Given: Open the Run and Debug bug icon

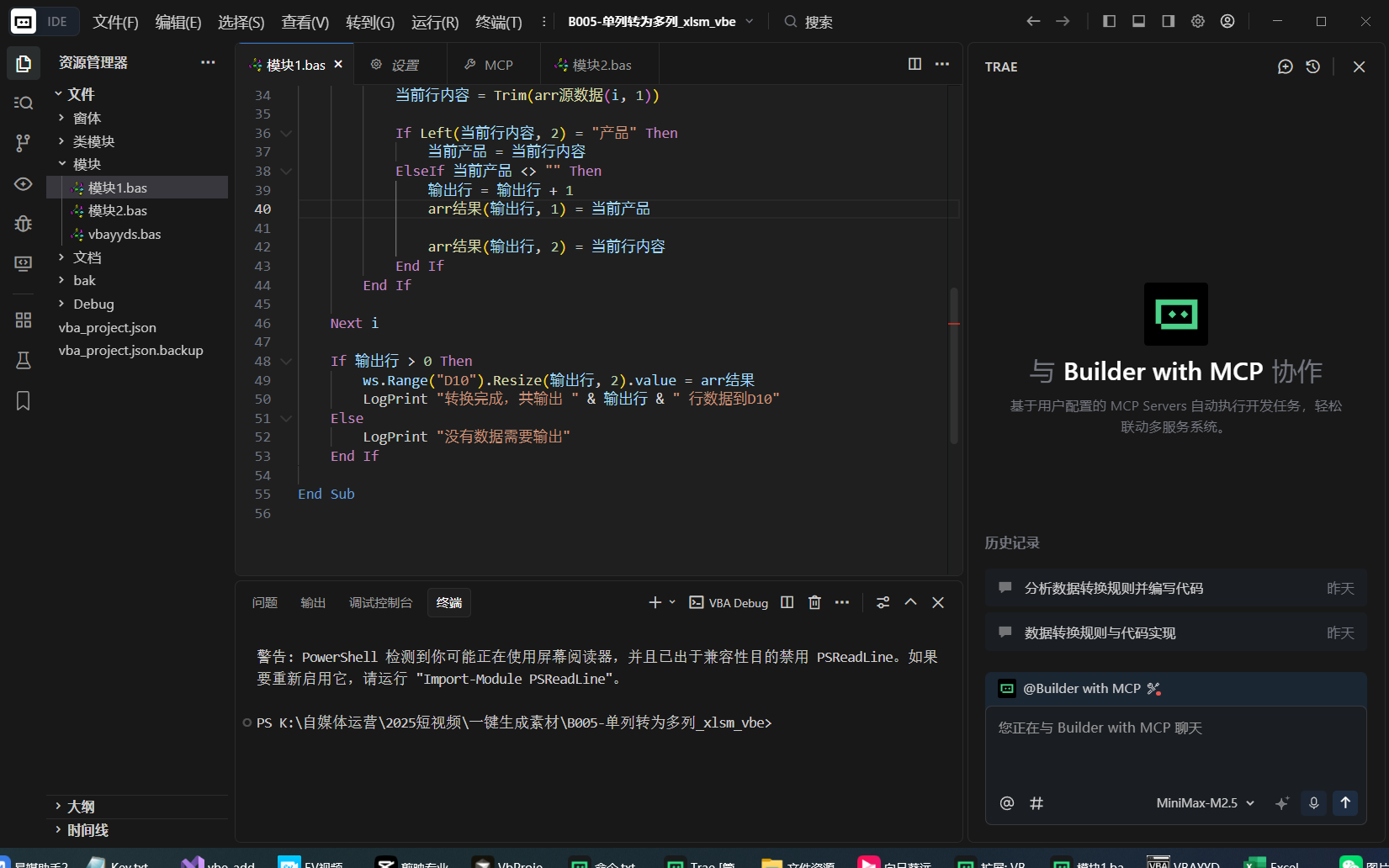Looking at the screenshot, I should [23, 224].
